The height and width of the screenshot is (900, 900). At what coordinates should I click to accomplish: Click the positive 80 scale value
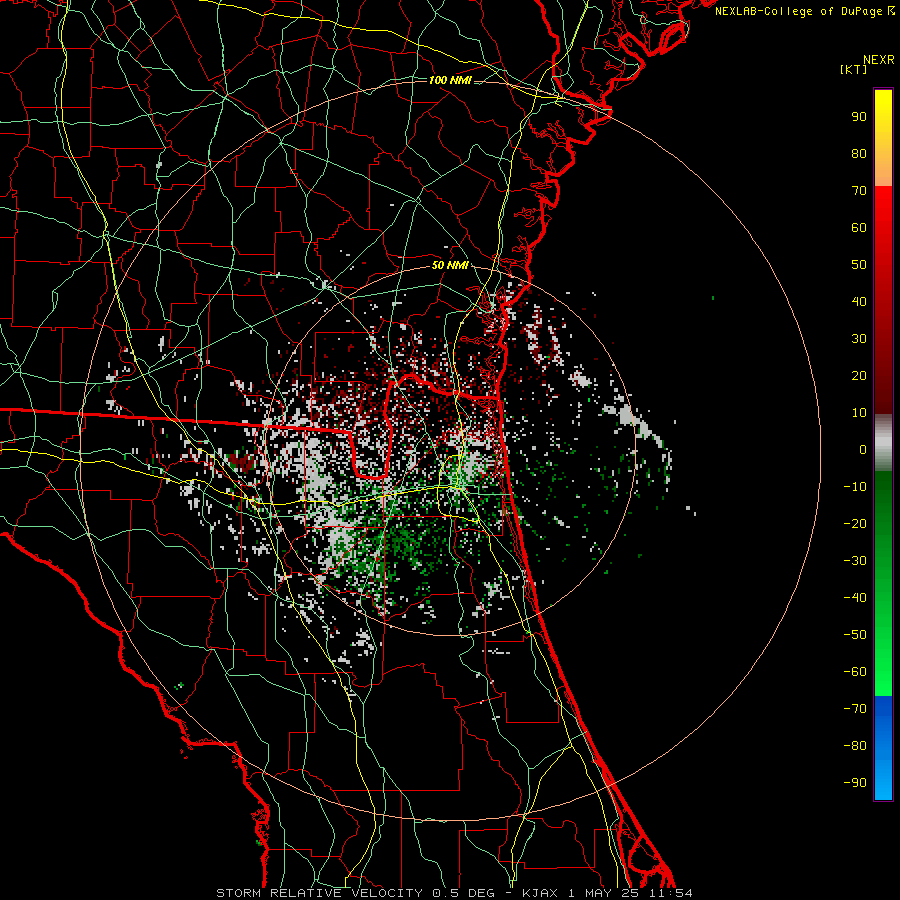pos(859,154)
